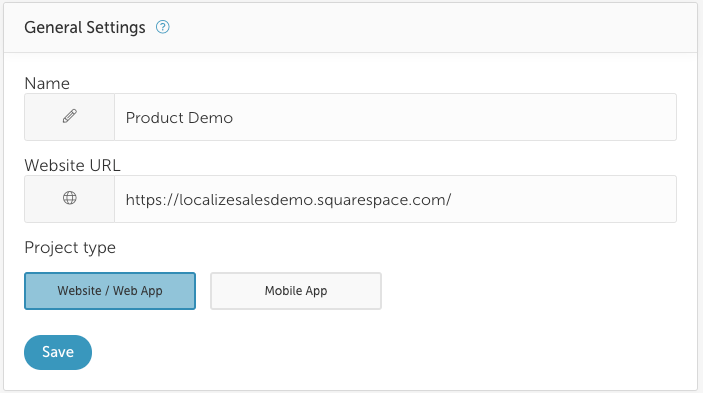This screenshot has height=393, width=703.
Task: Choose Website / Web App project type
Action: (x=110, y=291)
